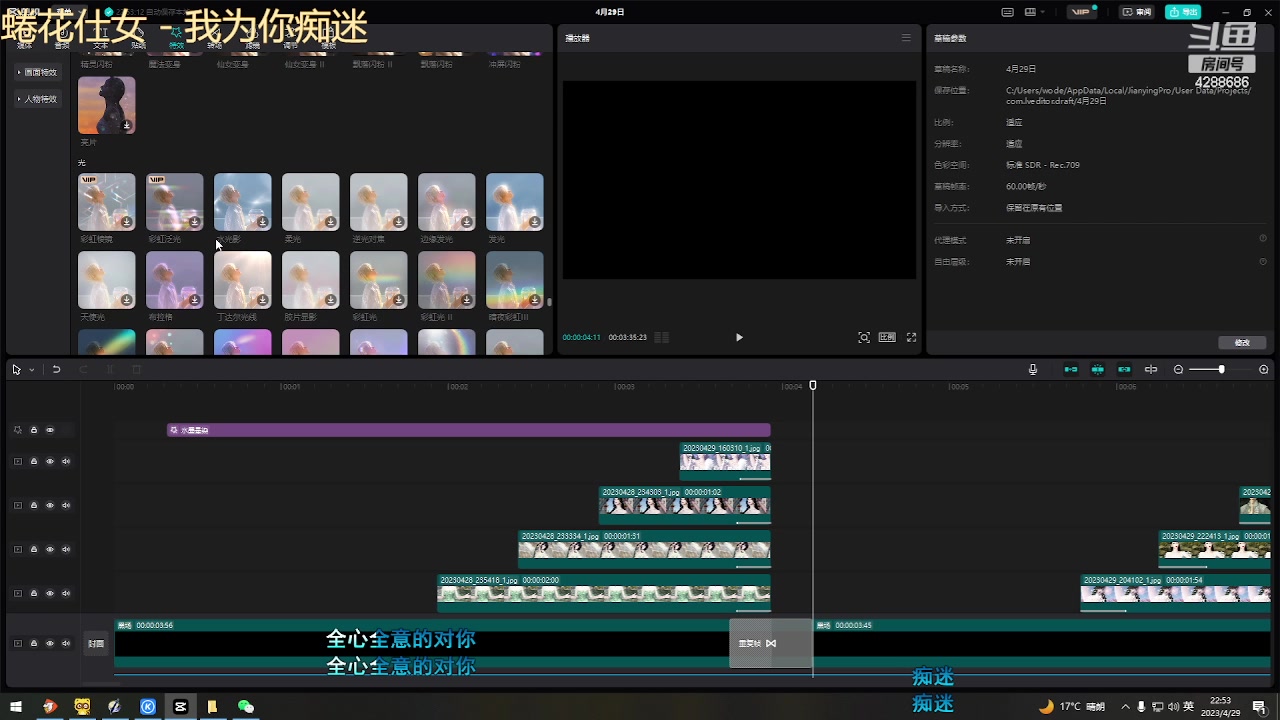Click info icon next to 自由层级
The height and width of the screenshot is (720, 1280).
(x=1263, y=261)
